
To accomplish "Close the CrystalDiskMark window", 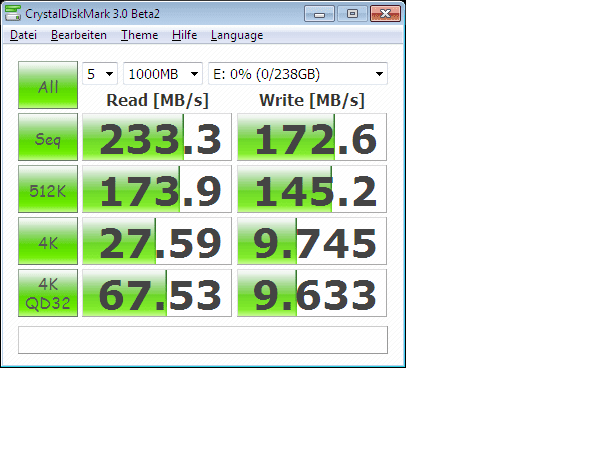I will (x=385, y=14).
